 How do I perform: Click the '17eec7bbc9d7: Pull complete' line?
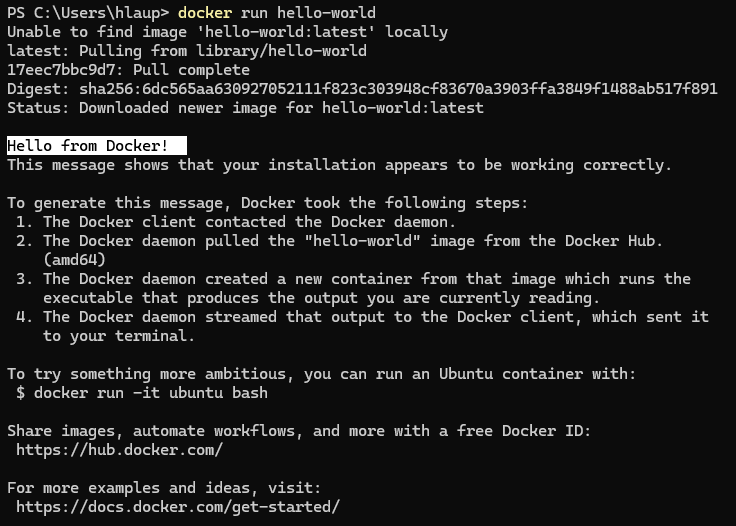click(x=128, y=70)
